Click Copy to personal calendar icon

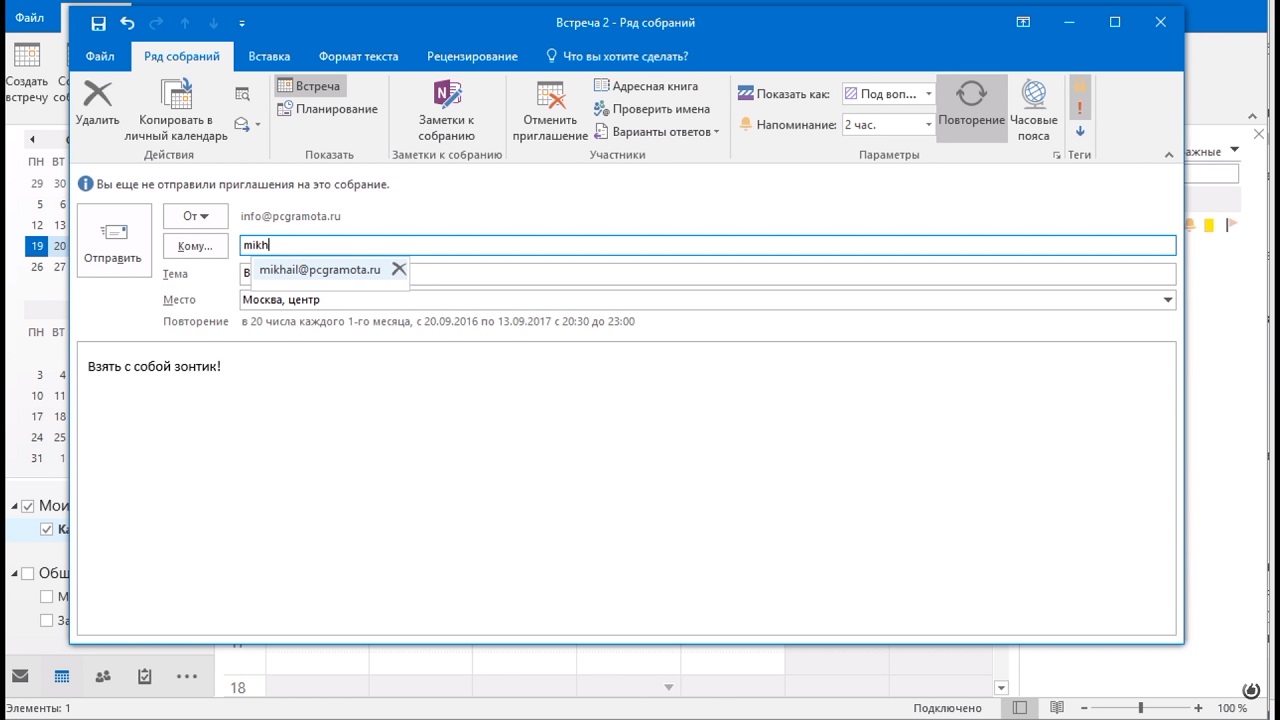click(176, 94)
